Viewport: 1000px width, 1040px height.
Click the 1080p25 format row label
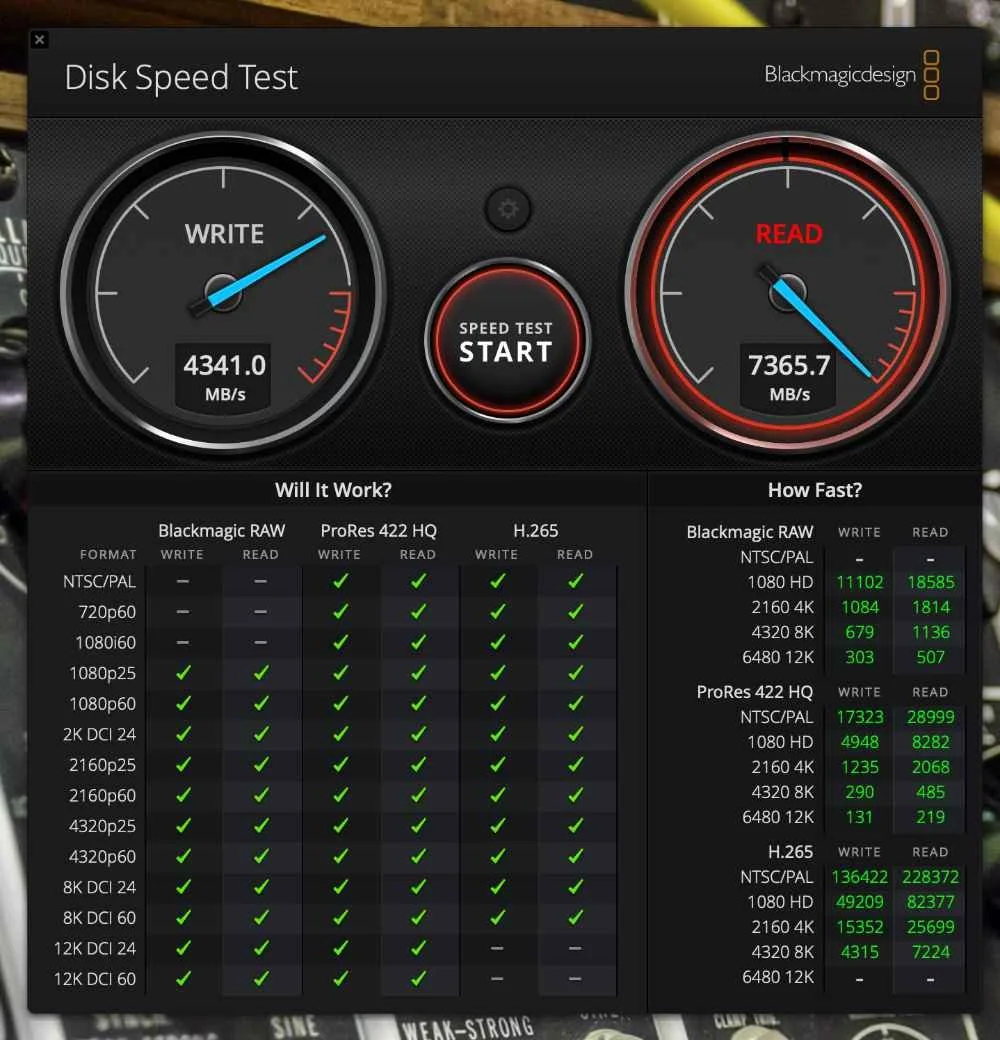[102, 673]
